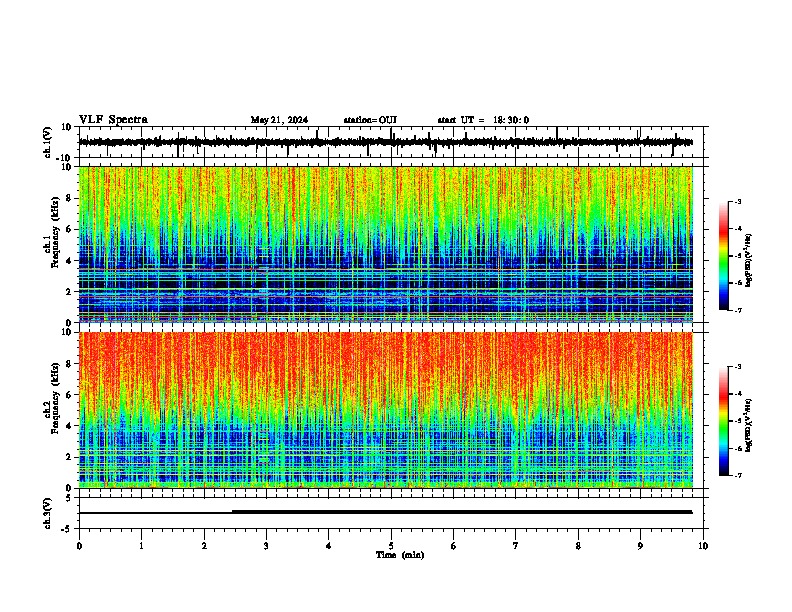The width and height of the screenshot is (792, 612).
Task: Click tick label 4 on the Time axis
Action: [329, 546]
